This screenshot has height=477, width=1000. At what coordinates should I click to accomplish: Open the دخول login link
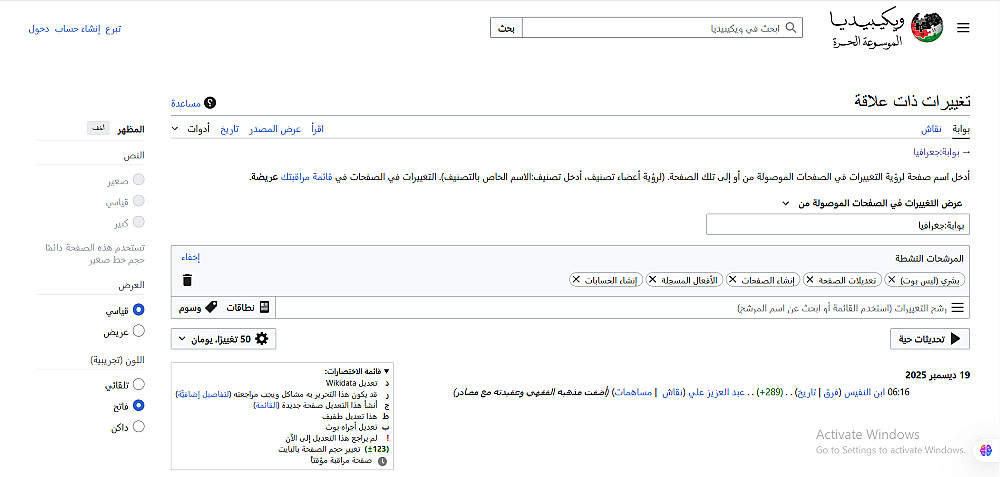[39, 29]
